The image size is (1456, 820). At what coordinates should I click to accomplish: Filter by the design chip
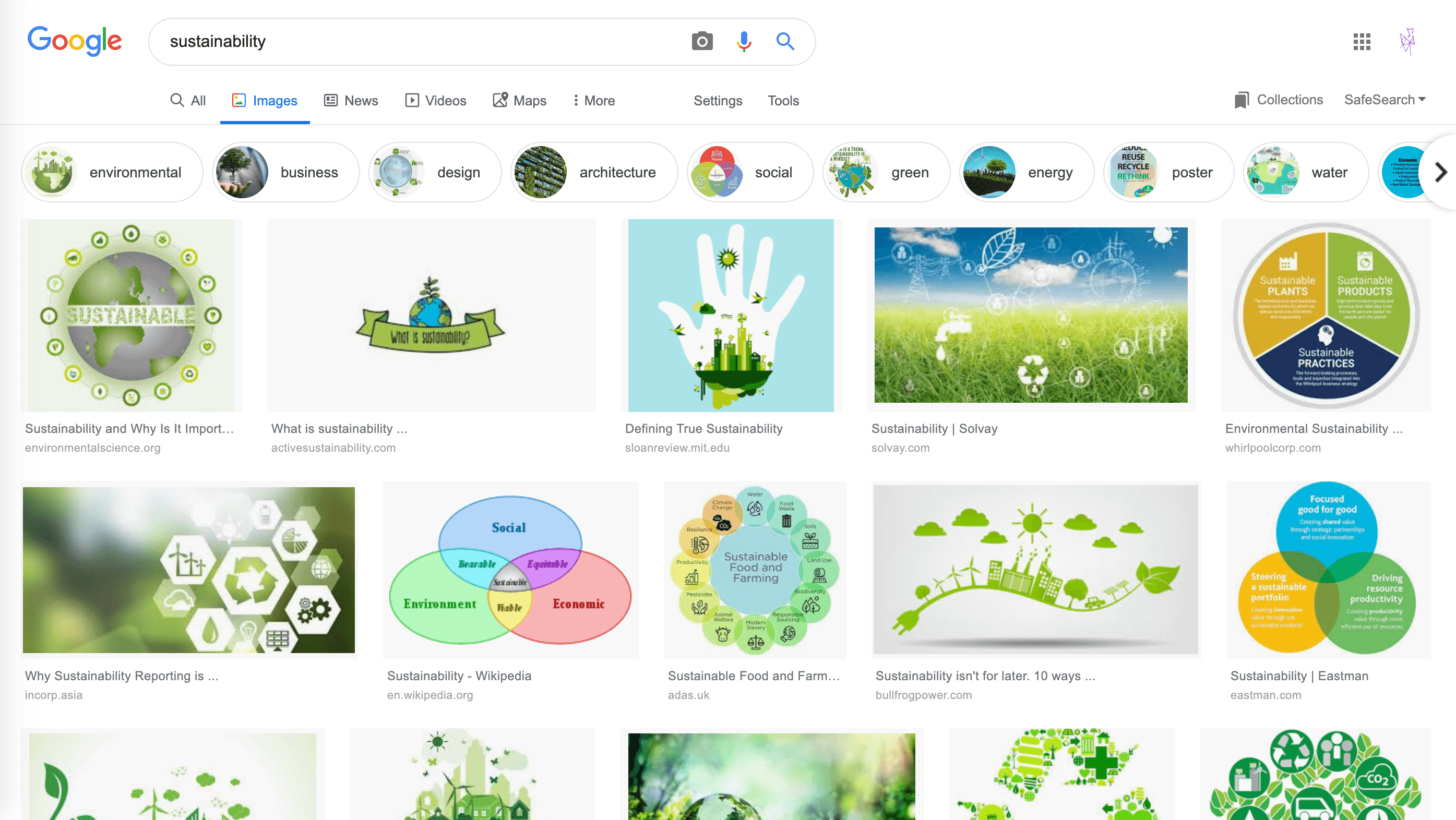(435, 172)
